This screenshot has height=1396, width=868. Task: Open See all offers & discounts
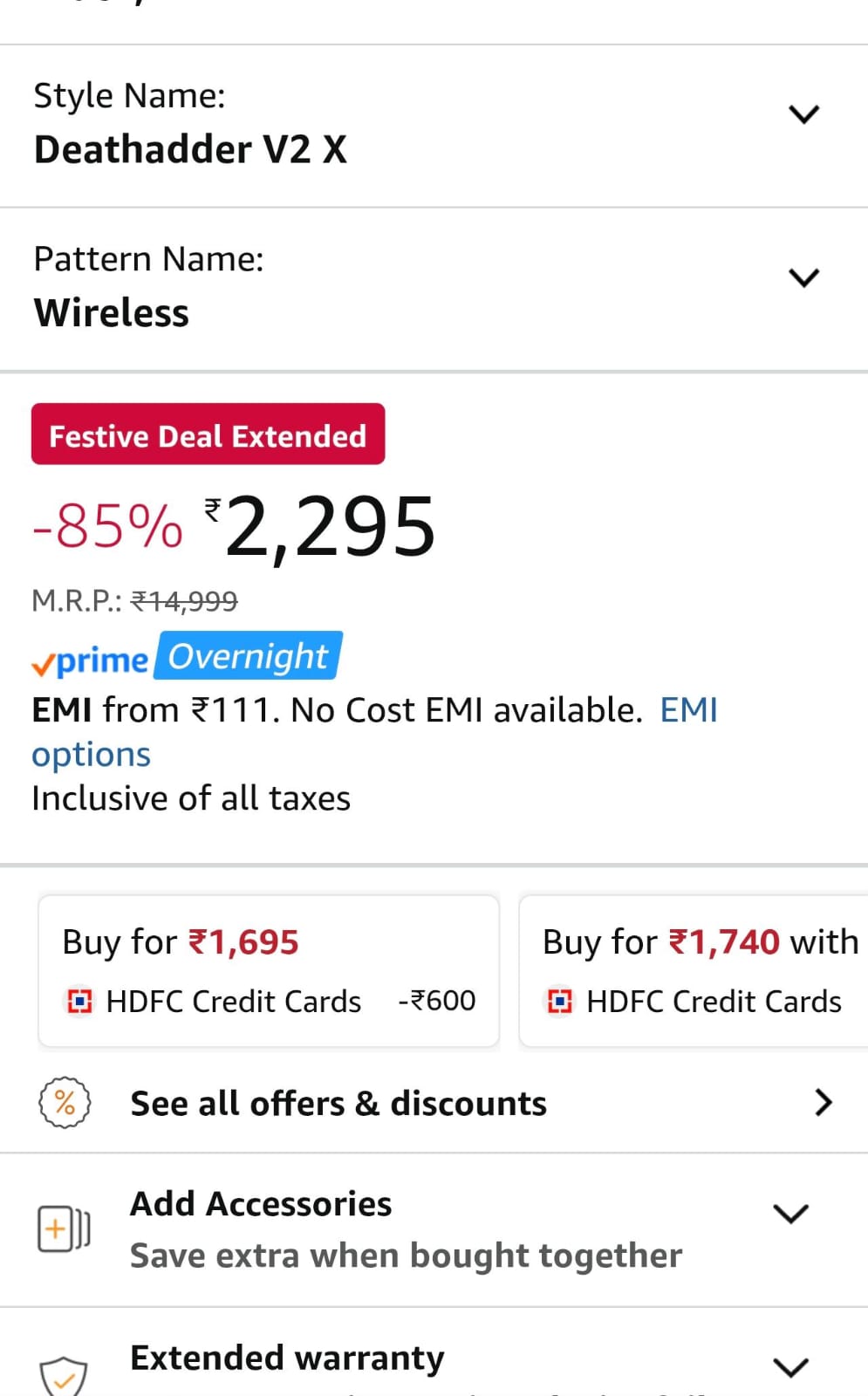(338, 1104)
